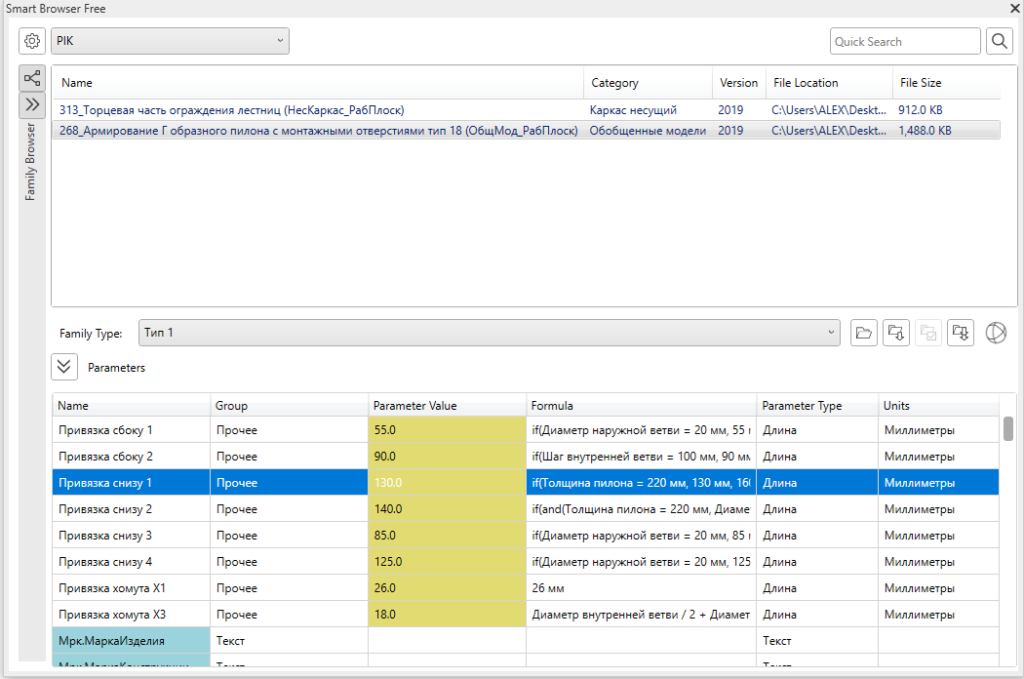Click the round 3D preview icon
The image size is (1024, 679).
pyautogui.click(x=996, y=333)
